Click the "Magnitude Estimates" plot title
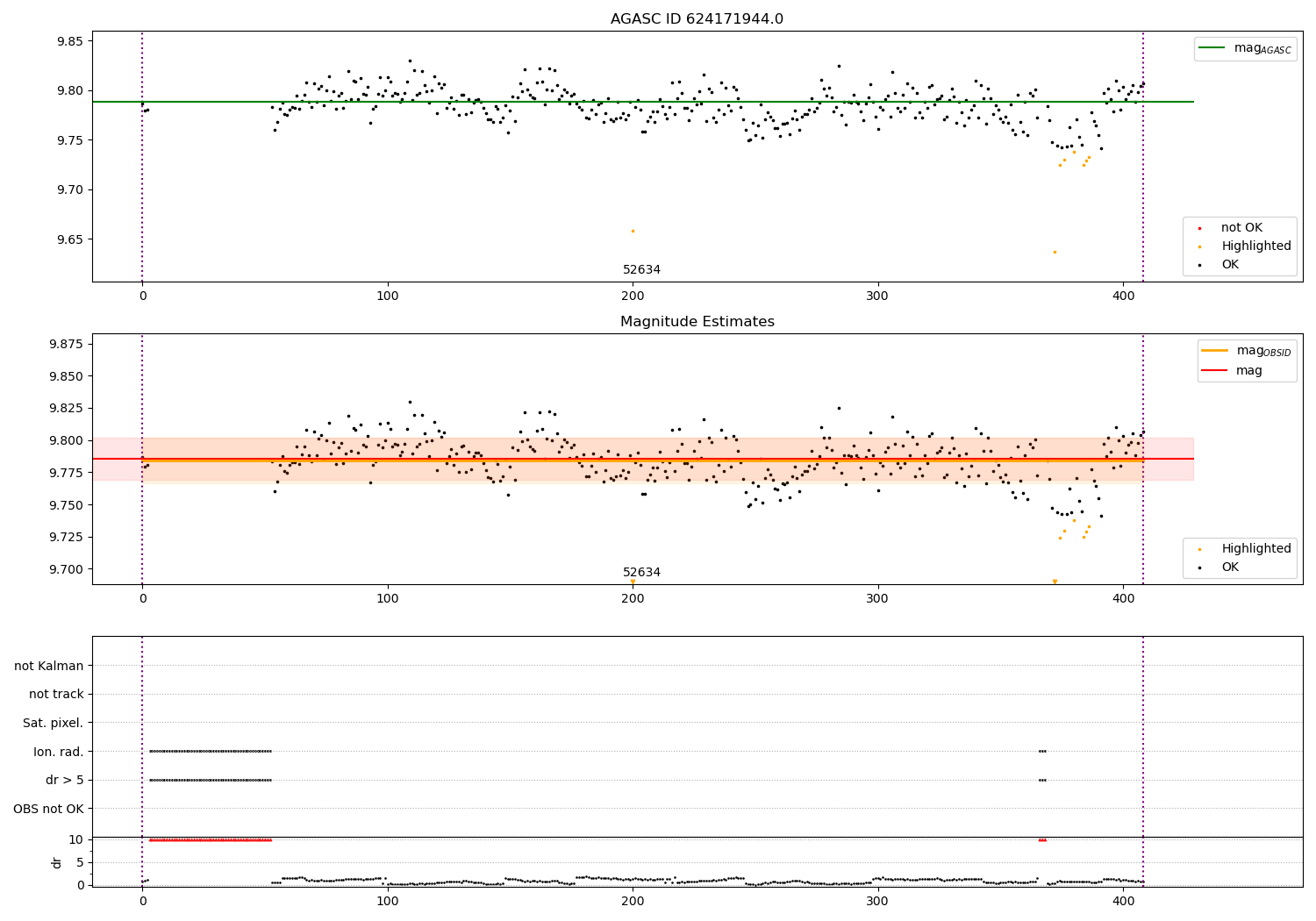The height and width of the screenshot is (921, 1316). [697, 322]
